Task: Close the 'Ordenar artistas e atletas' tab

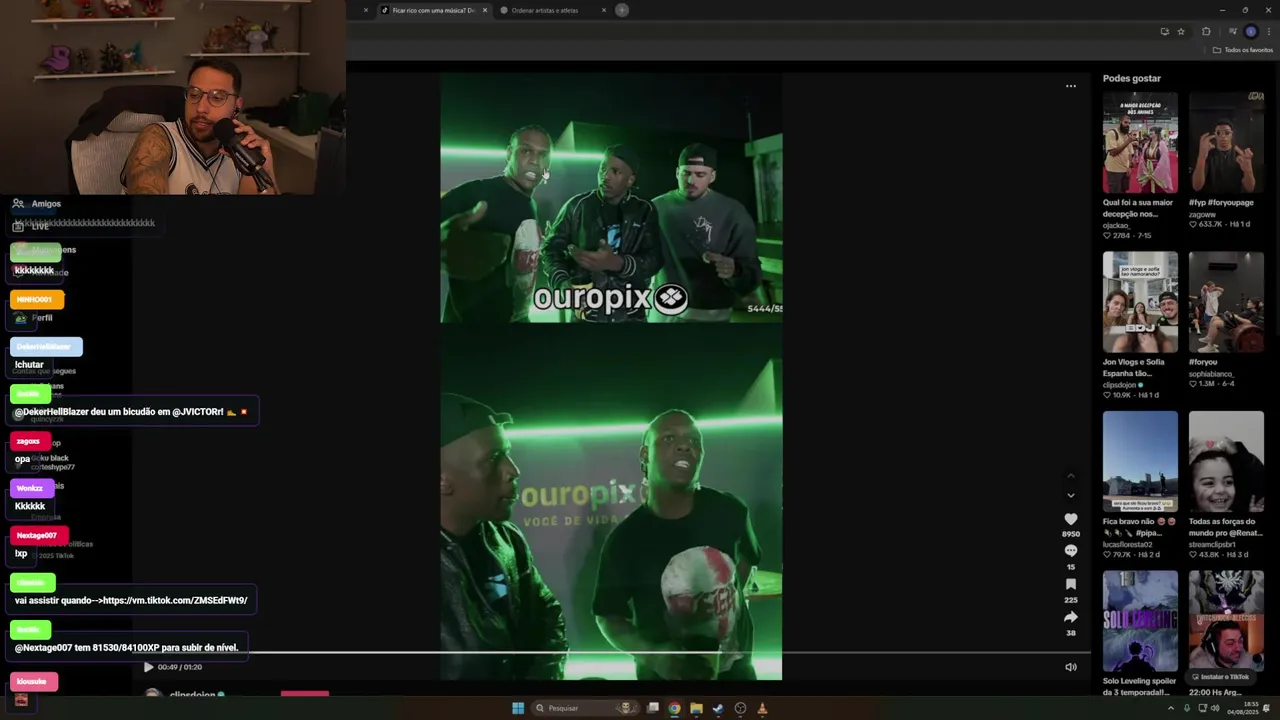Action: coord(604,10)
